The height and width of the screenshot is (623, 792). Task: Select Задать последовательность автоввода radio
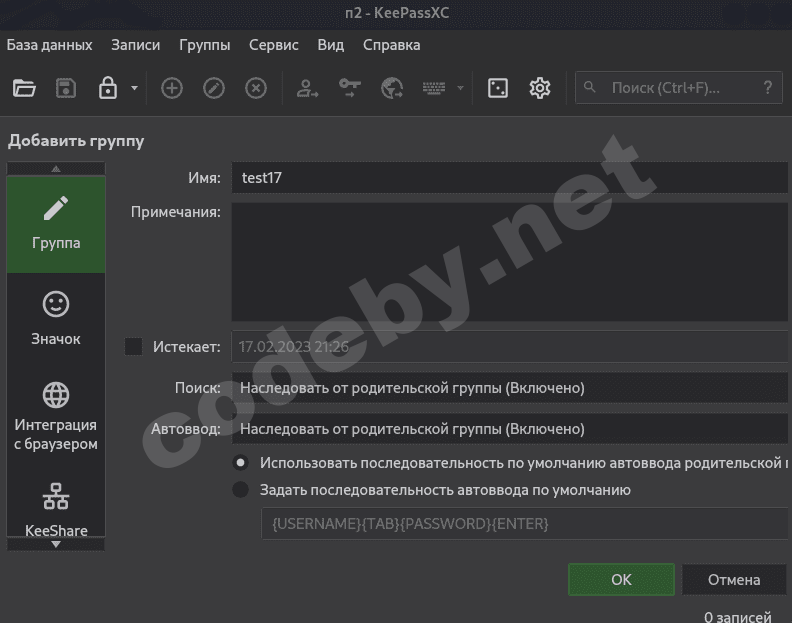pos(240,490)
